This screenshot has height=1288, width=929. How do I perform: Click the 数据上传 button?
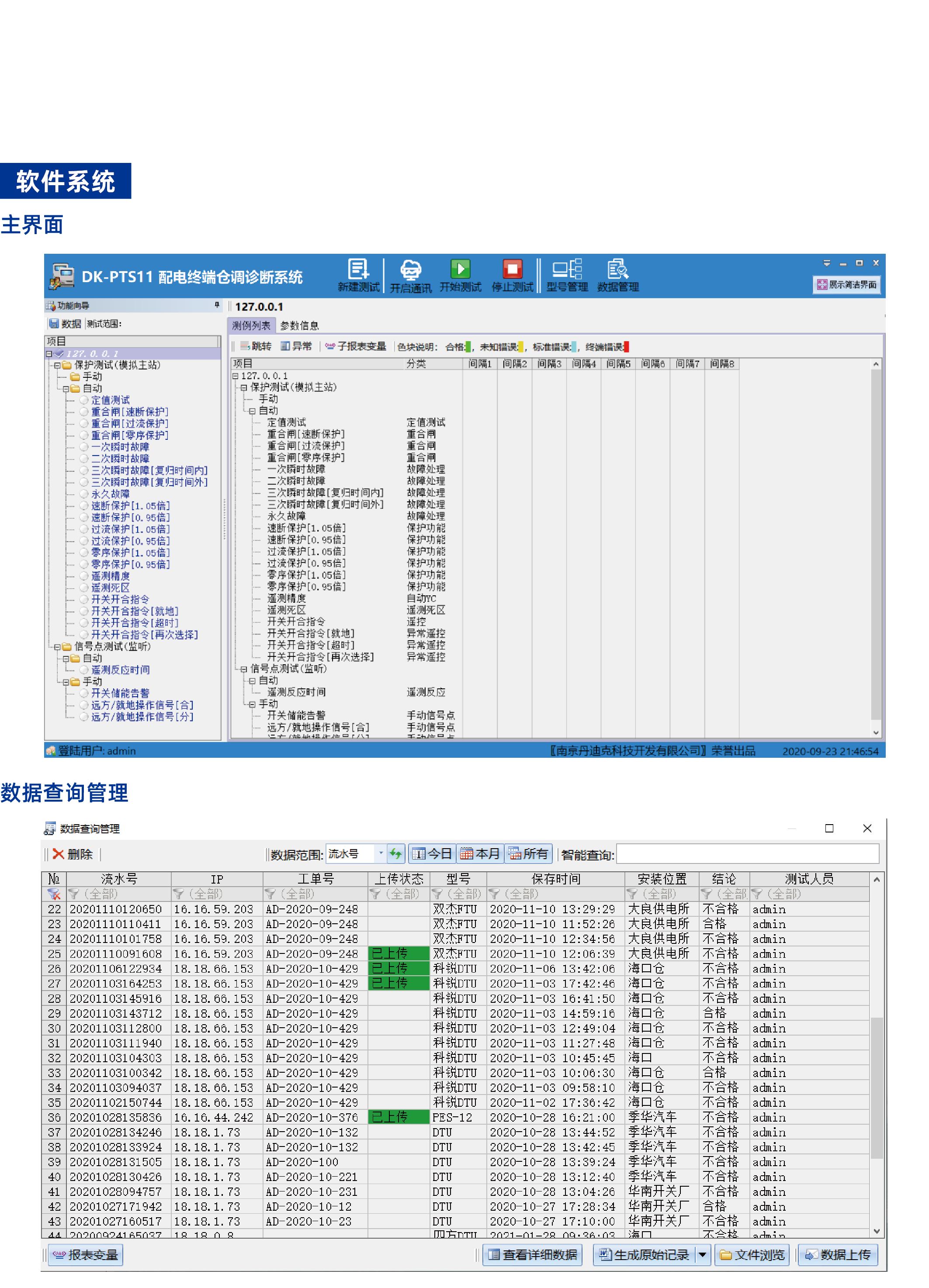coord(838,1254)
